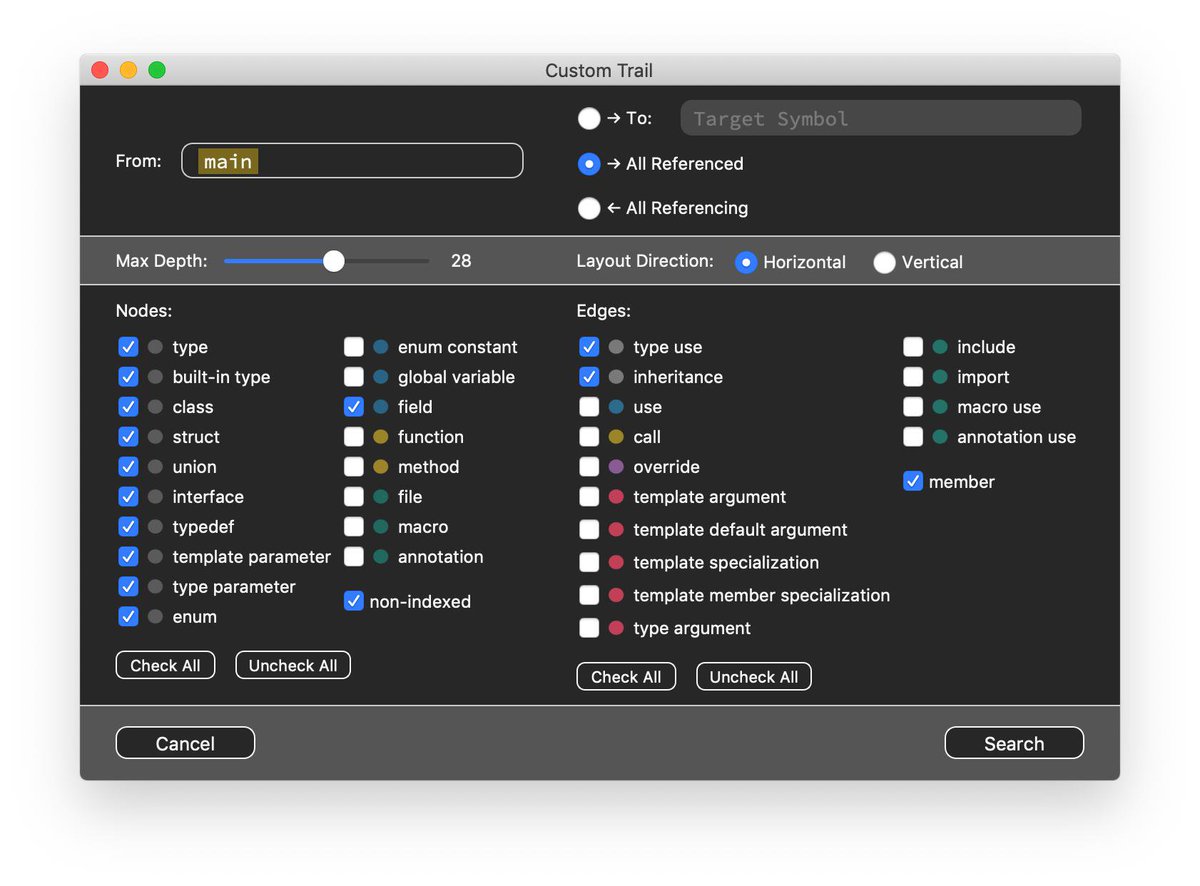Check the 'use' edge checkbox
This screenshot has width=1200, height=886.
[589, 407]
